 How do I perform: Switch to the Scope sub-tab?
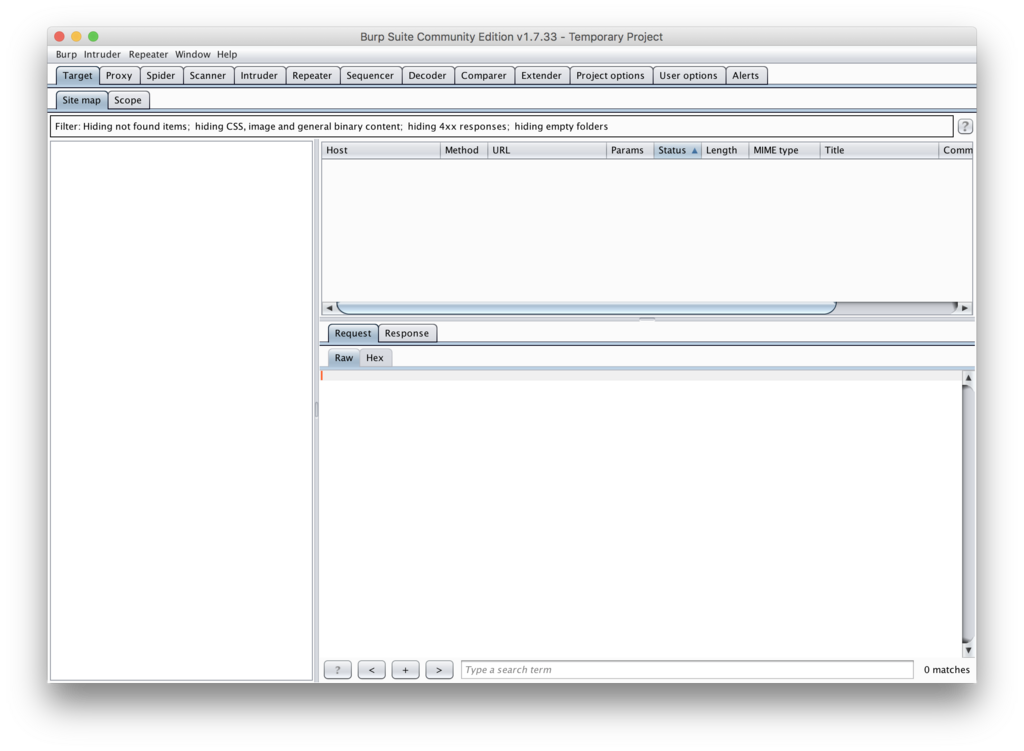(x=128, y=100)
